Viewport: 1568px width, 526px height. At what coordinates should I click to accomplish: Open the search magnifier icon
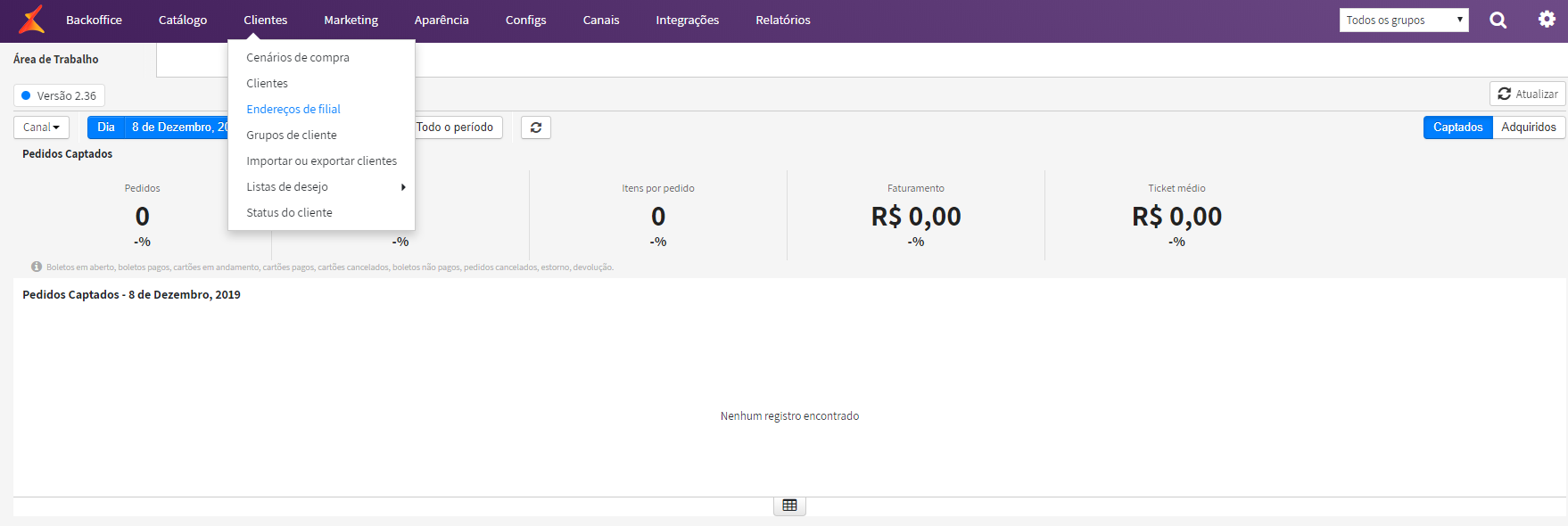point(1498,20)
